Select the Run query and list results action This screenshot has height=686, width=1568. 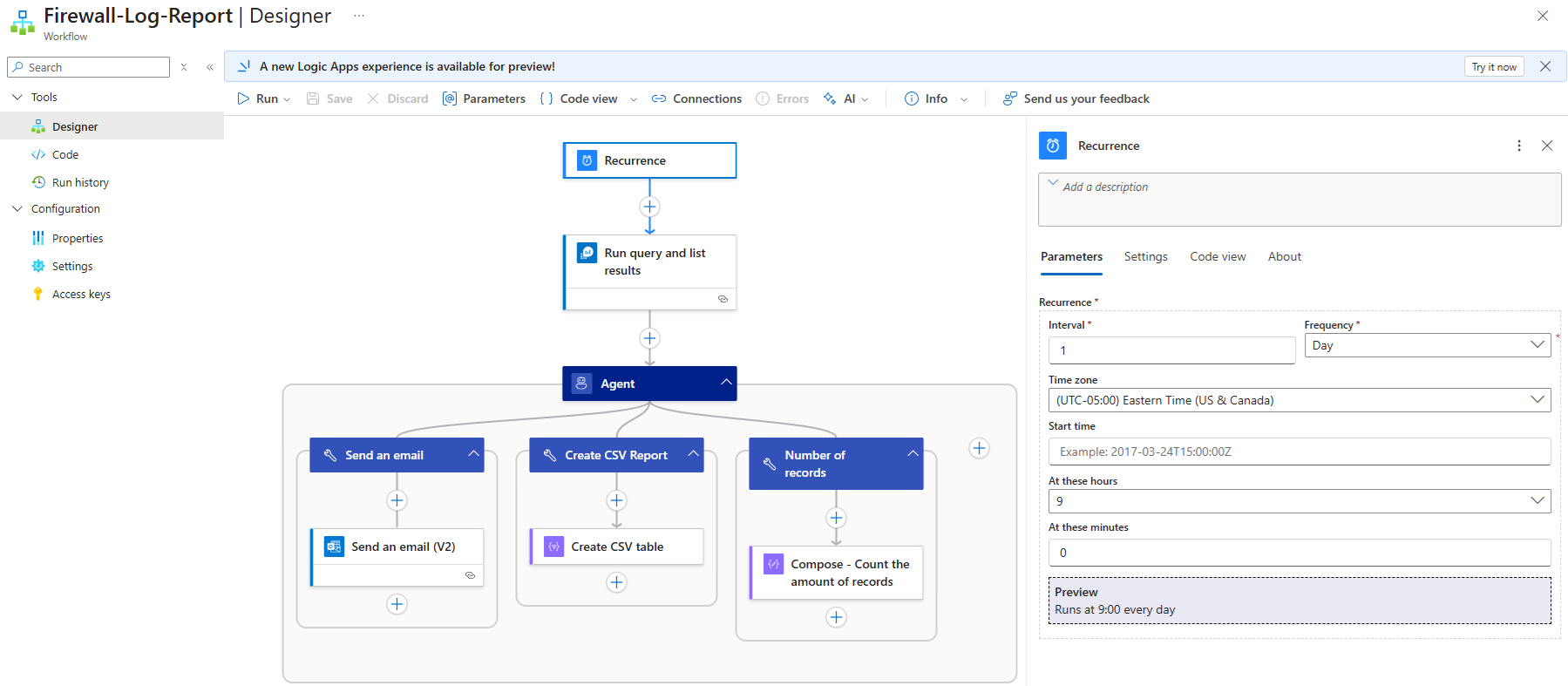click(649, 262)
